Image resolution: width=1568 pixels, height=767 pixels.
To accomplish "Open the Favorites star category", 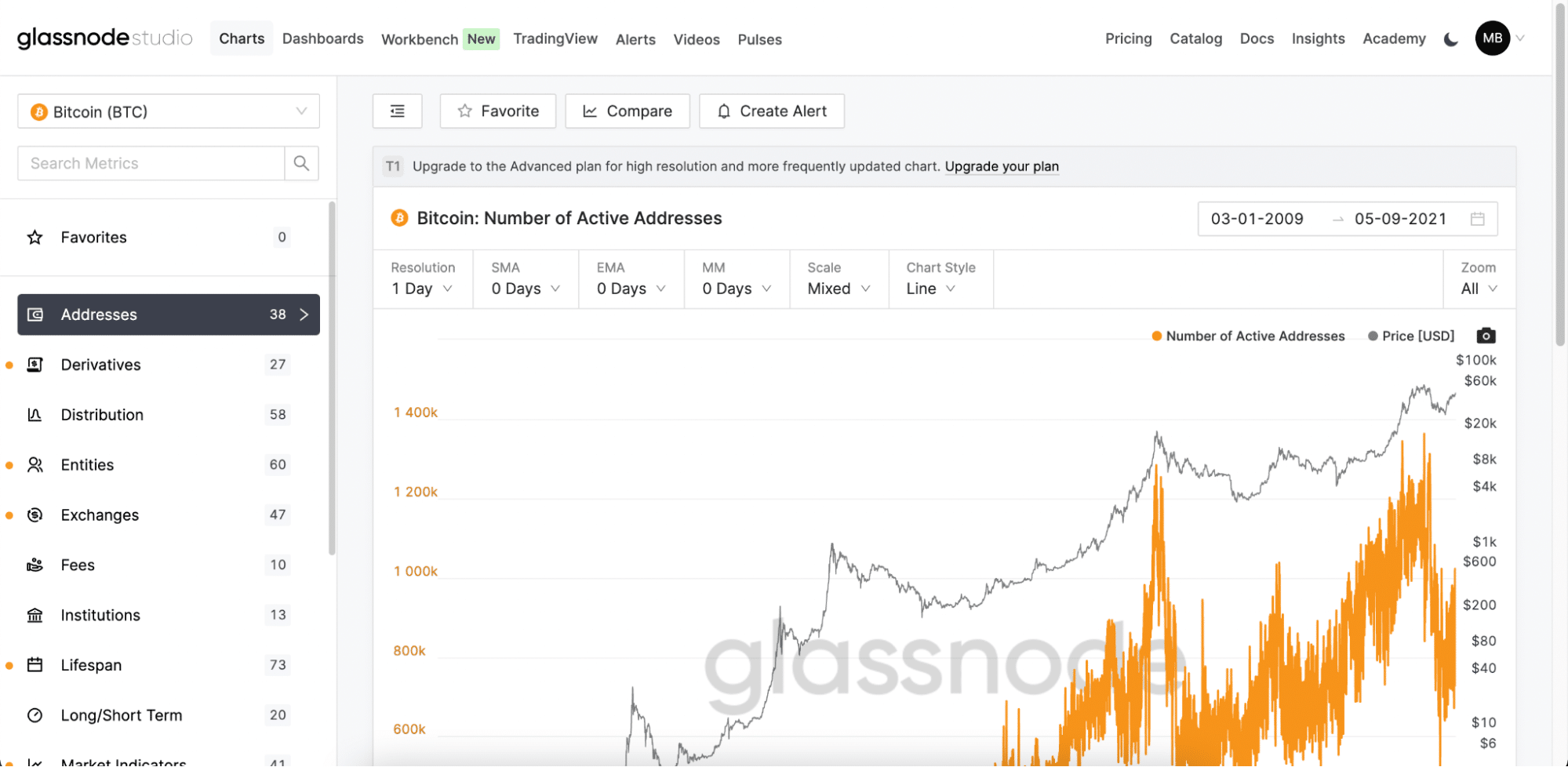I will [35, 238].
